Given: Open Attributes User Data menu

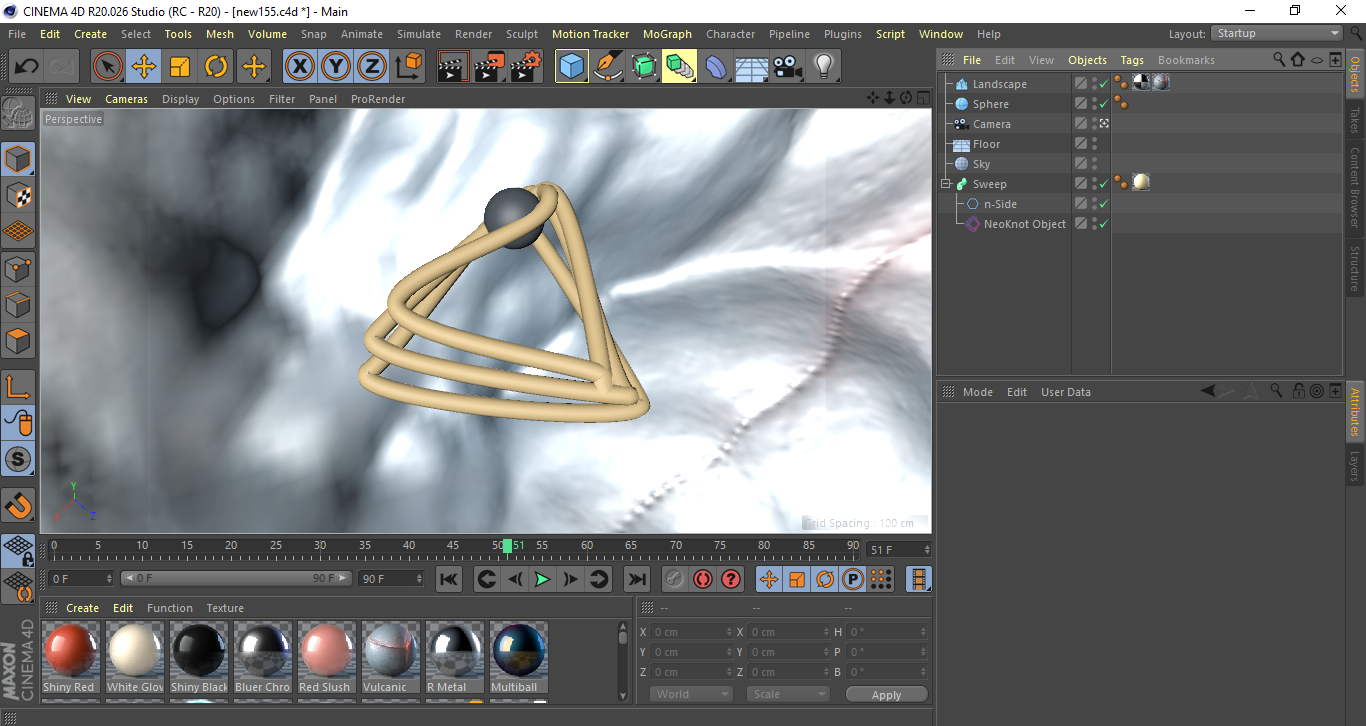Looking at the screenshot, I should pyautogui.click(x=1066, y=392).
